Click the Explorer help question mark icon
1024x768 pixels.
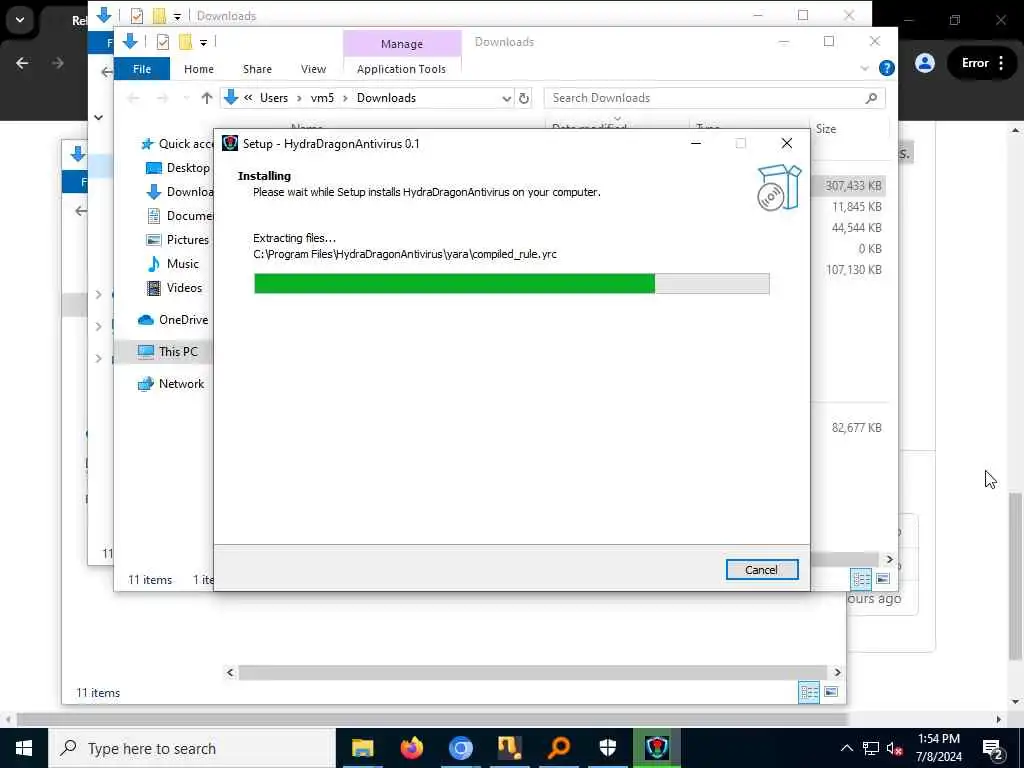click(x=886, y=68)
